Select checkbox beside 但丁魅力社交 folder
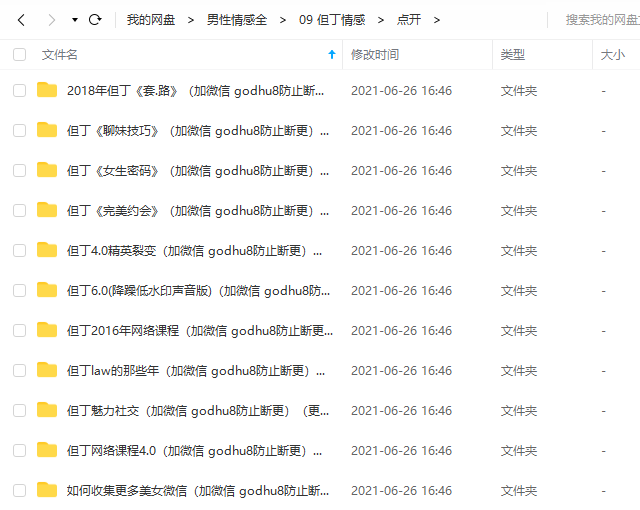This screenshot has width=640, height=510. [x=20, y=410]
